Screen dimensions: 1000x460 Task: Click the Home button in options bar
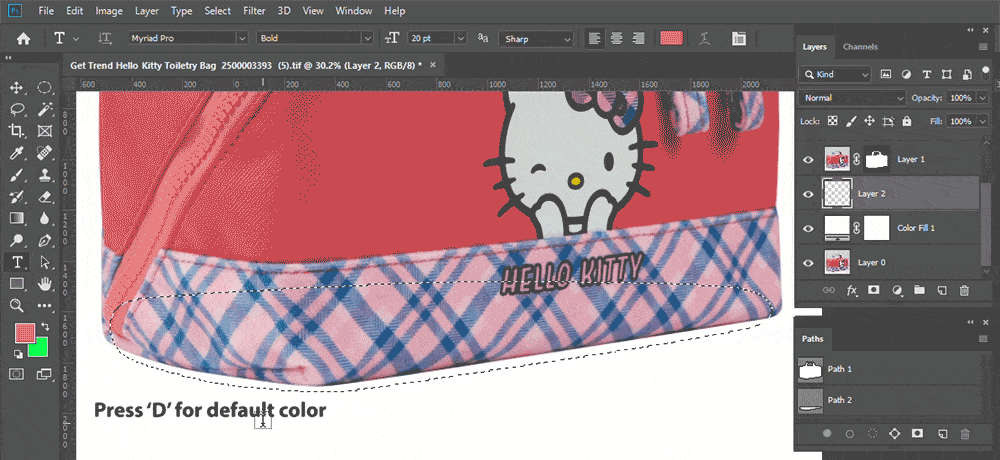click(x=23, y=39)
